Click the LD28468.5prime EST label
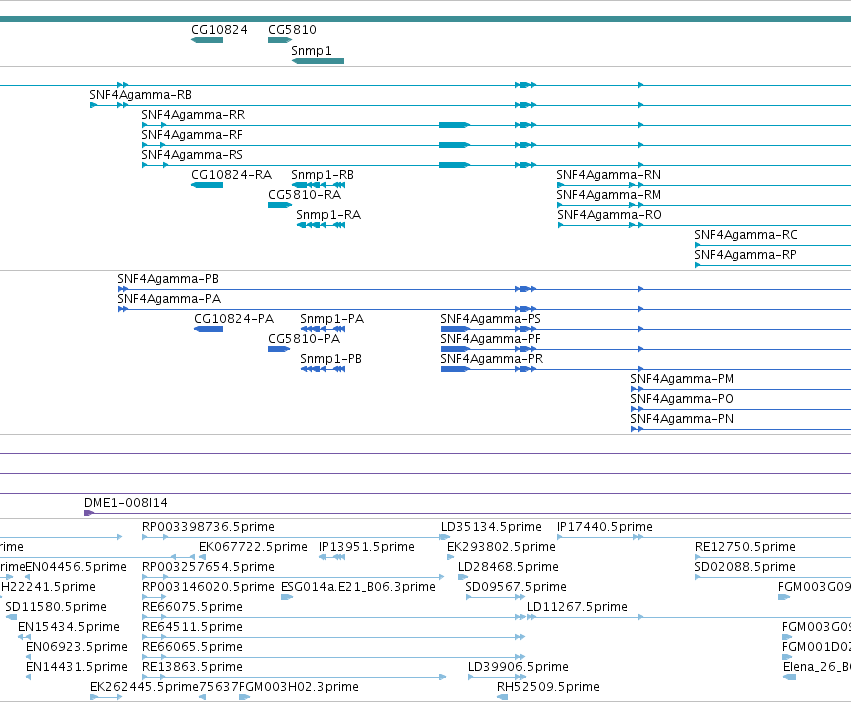Viewport: 851px width, 702px height. pyautogui.click(x=509, y=567)
